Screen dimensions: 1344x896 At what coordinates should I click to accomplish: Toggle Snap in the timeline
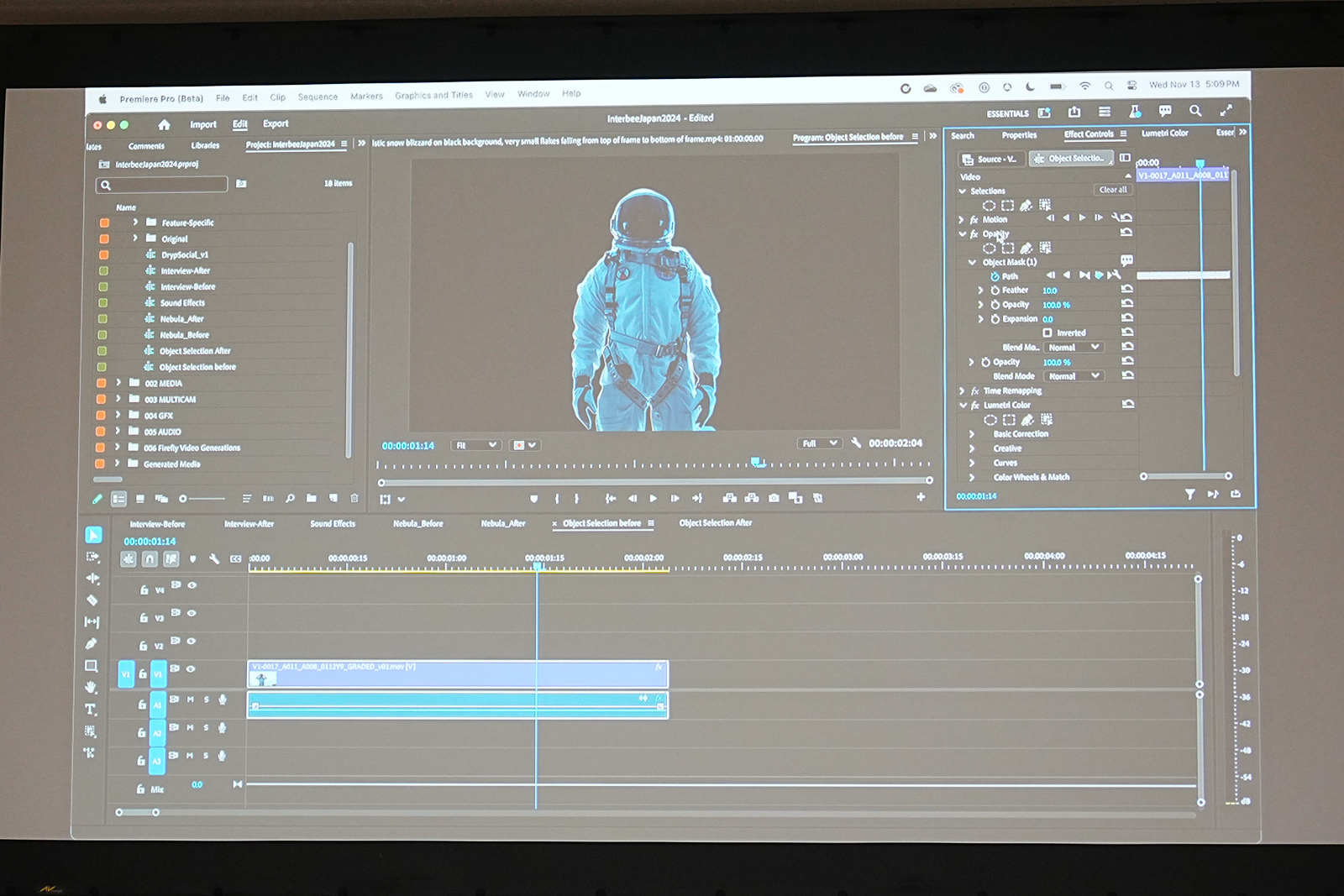point(150,558)
